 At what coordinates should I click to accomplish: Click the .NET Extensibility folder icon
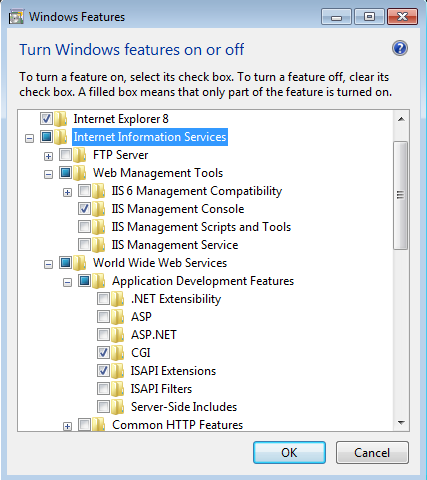click(x=118, y=299)
